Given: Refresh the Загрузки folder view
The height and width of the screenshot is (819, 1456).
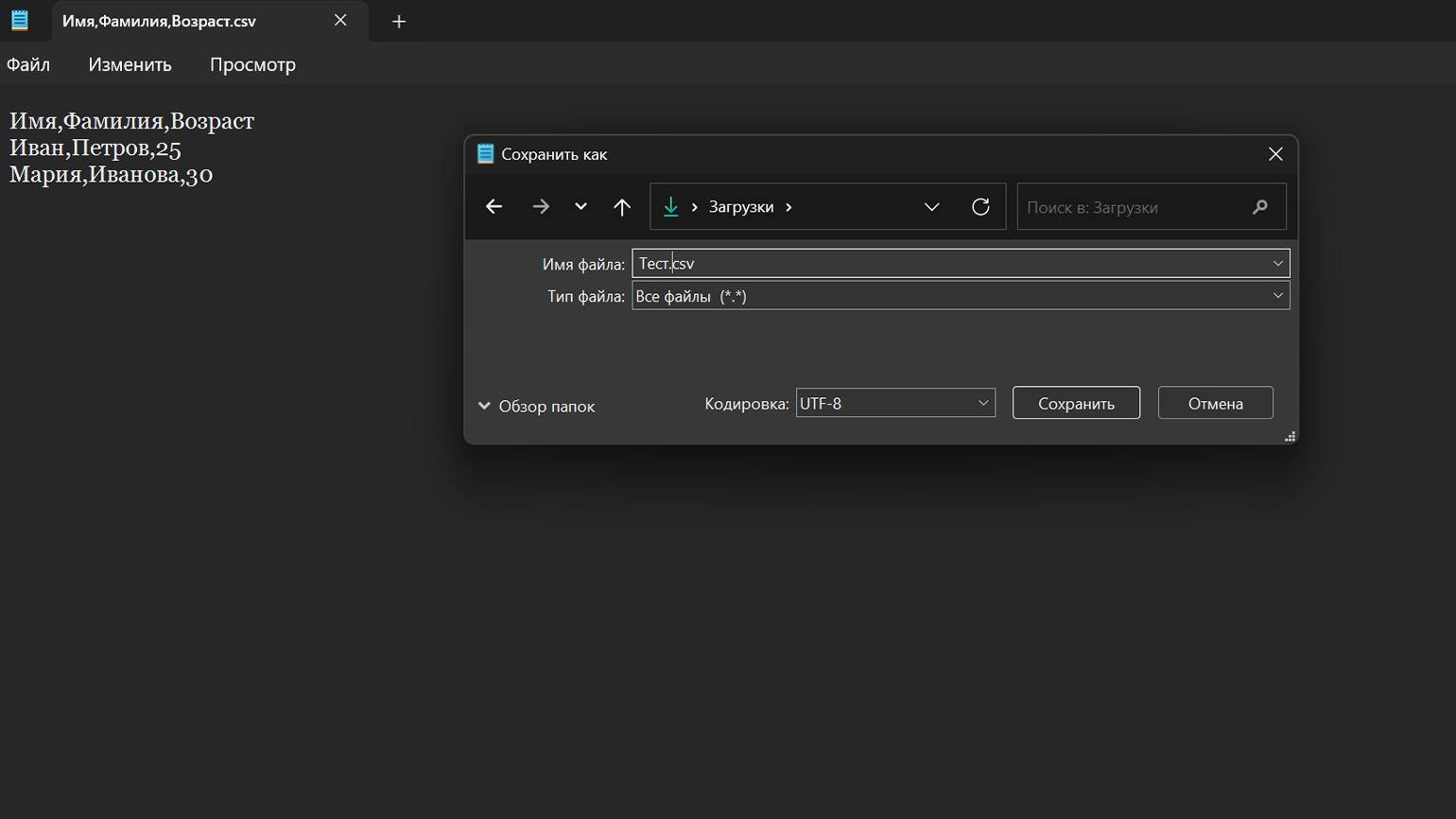Looking at the screenshot, I should point(980,206).
